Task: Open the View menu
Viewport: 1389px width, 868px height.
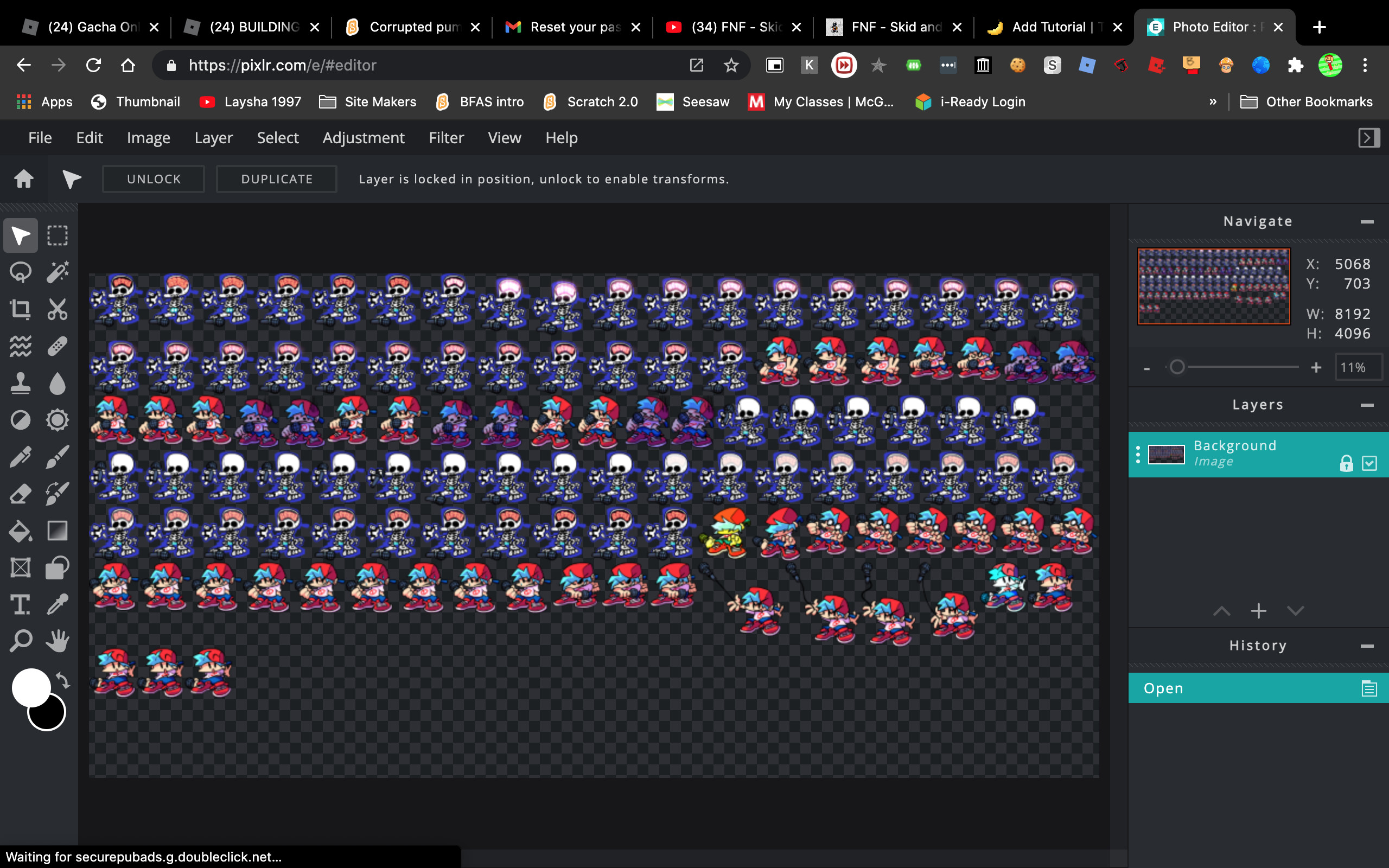Action: point(505,138)
